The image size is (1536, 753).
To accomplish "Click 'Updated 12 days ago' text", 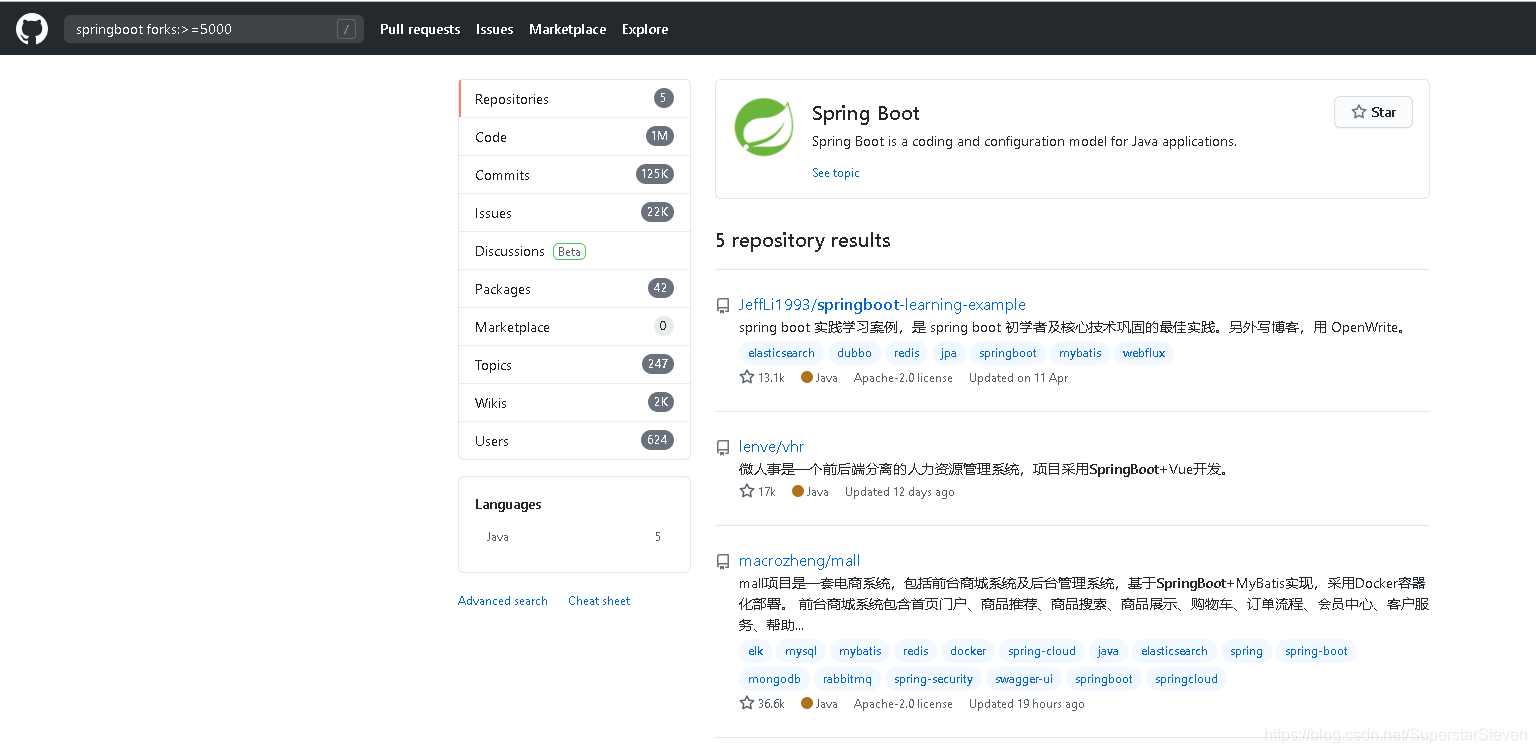I will tap(900, 492).
